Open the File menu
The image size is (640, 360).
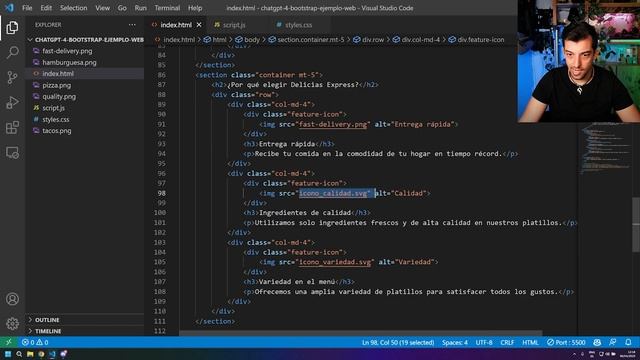(x=27, y=8)
